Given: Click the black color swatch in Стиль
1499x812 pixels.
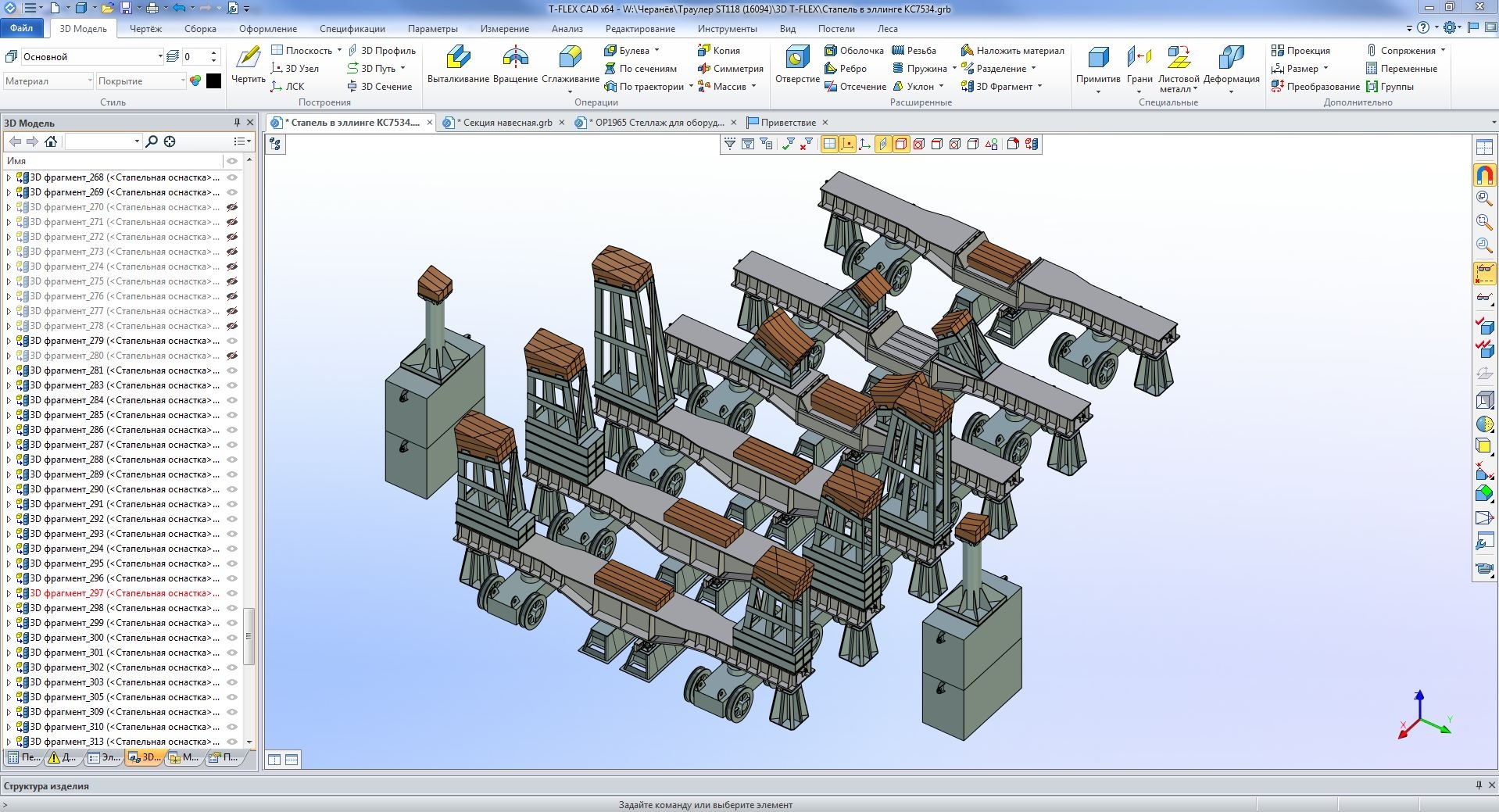Looking at the screenshot, I should tap(213, 80).
